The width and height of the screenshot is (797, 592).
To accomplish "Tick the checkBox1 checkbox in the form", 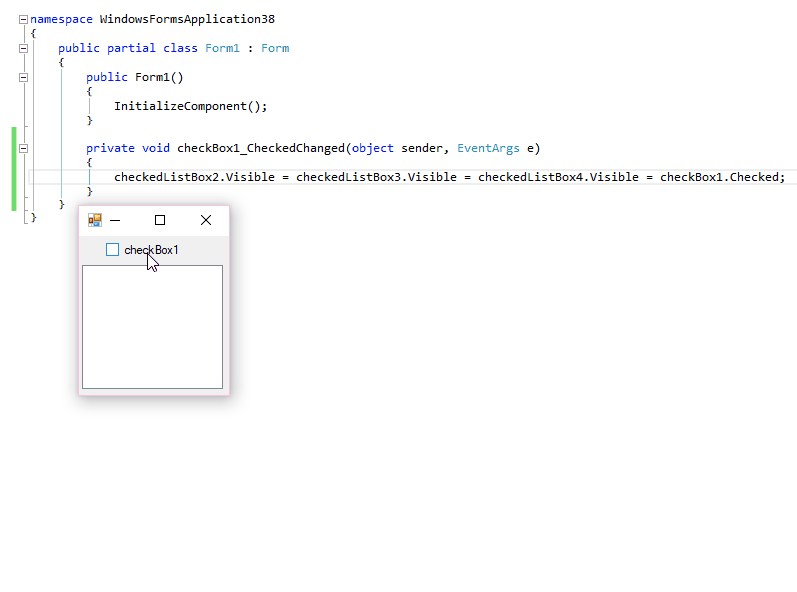I will (x=112, y=250).
